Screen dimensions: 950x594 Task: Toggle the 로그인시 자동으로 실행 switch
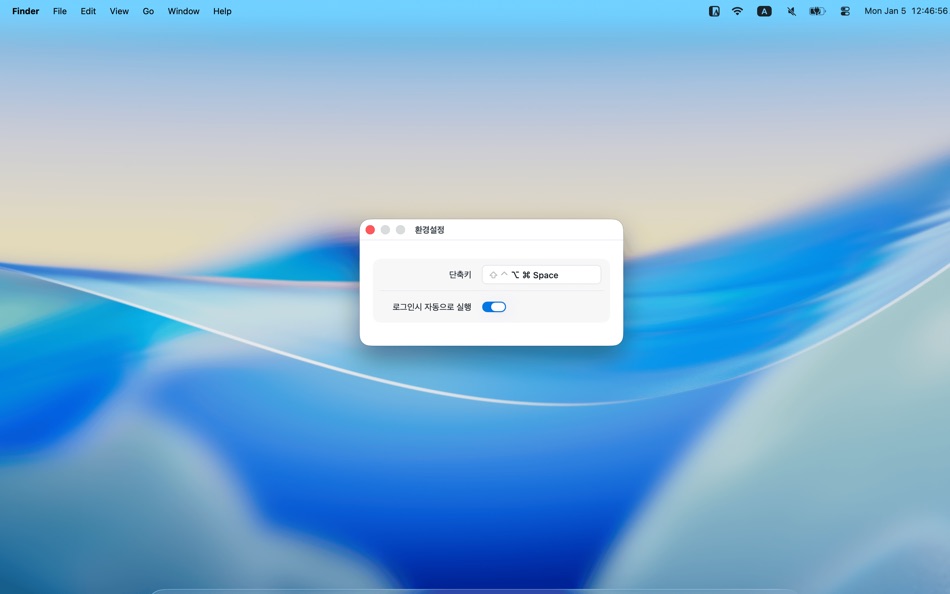(x=494, y=307)
